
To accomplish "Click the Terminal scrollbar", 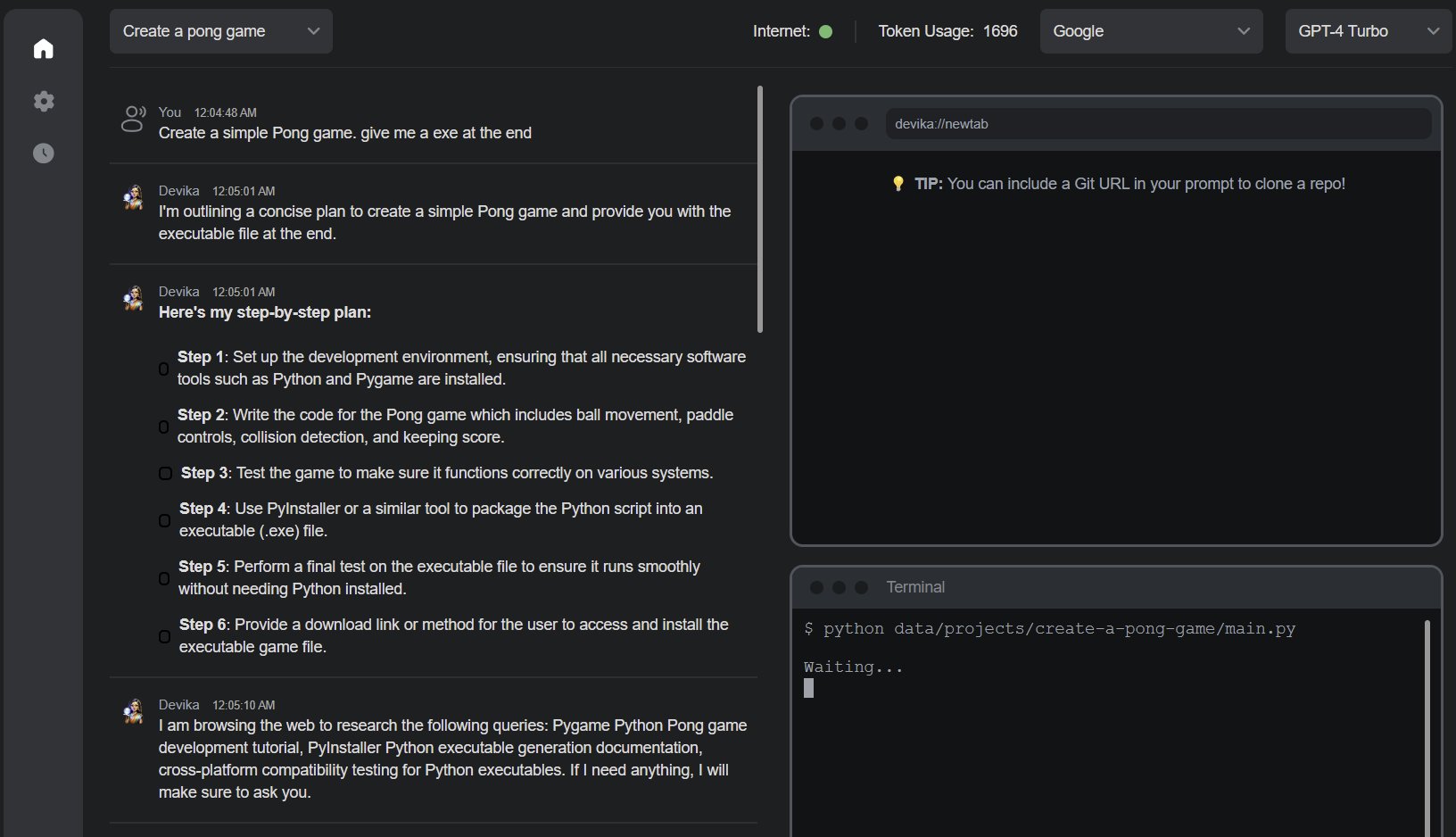I will point(1427,728).
